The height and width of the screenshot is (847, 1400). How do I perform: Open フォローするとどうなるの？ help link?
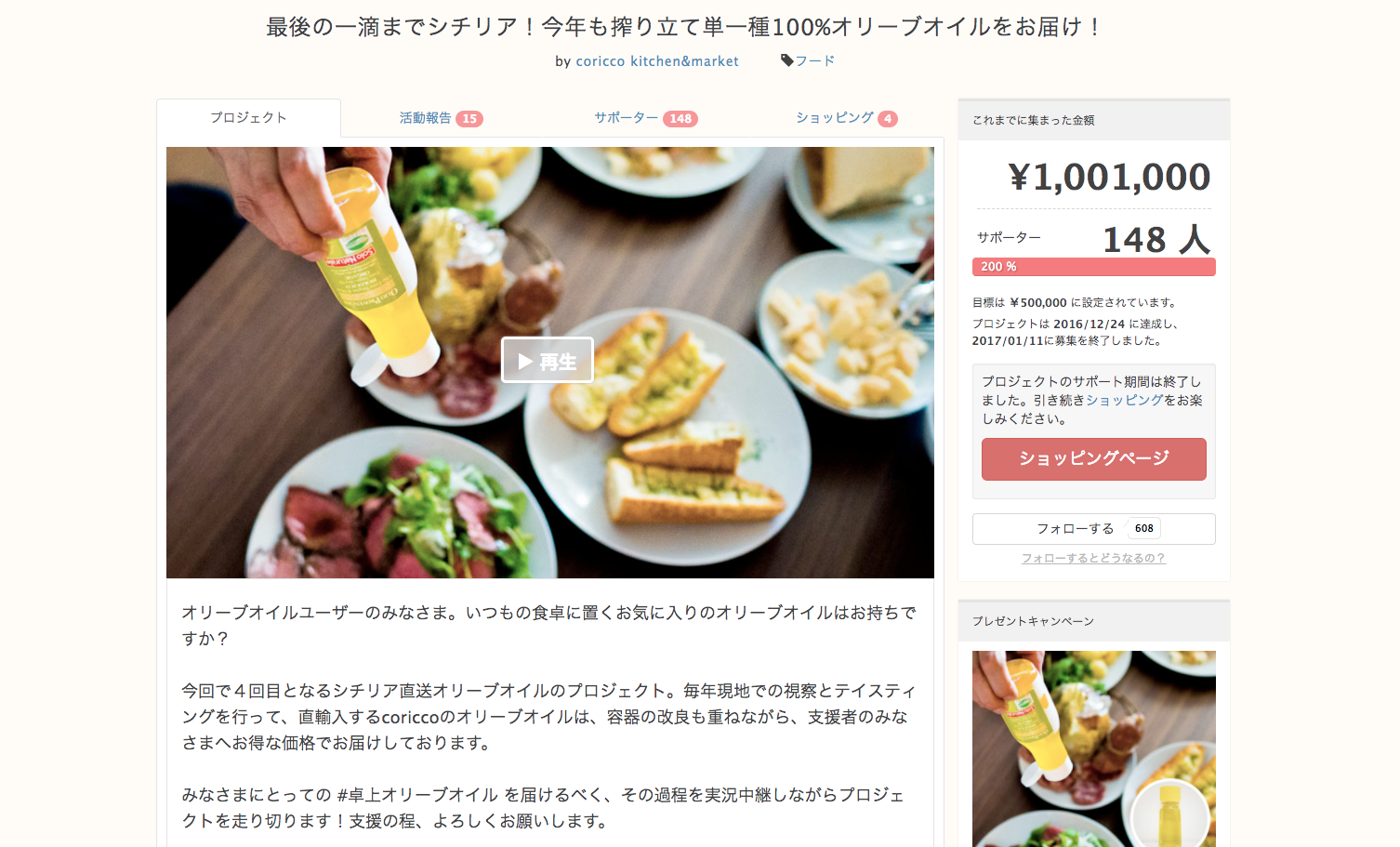click(x=1093, y=558)
